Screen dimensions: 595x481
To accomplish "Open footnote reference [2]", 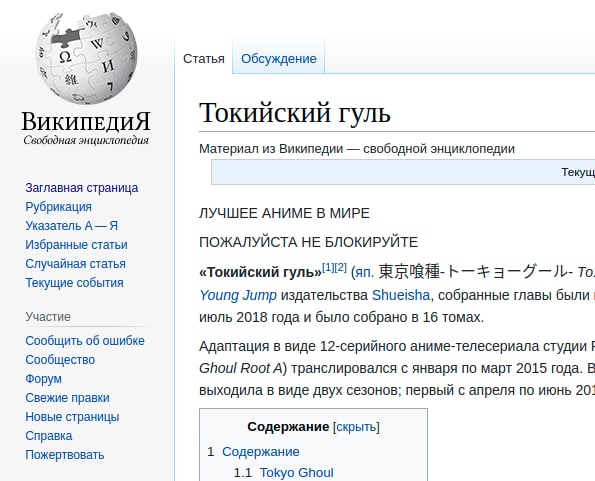I will (x=340, y=267).
